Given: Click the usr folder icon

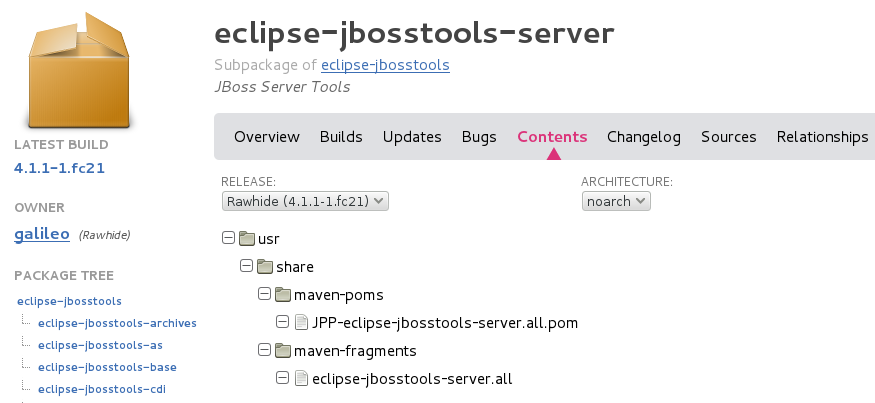Looking at the screenshot, I should pos(246,239).
